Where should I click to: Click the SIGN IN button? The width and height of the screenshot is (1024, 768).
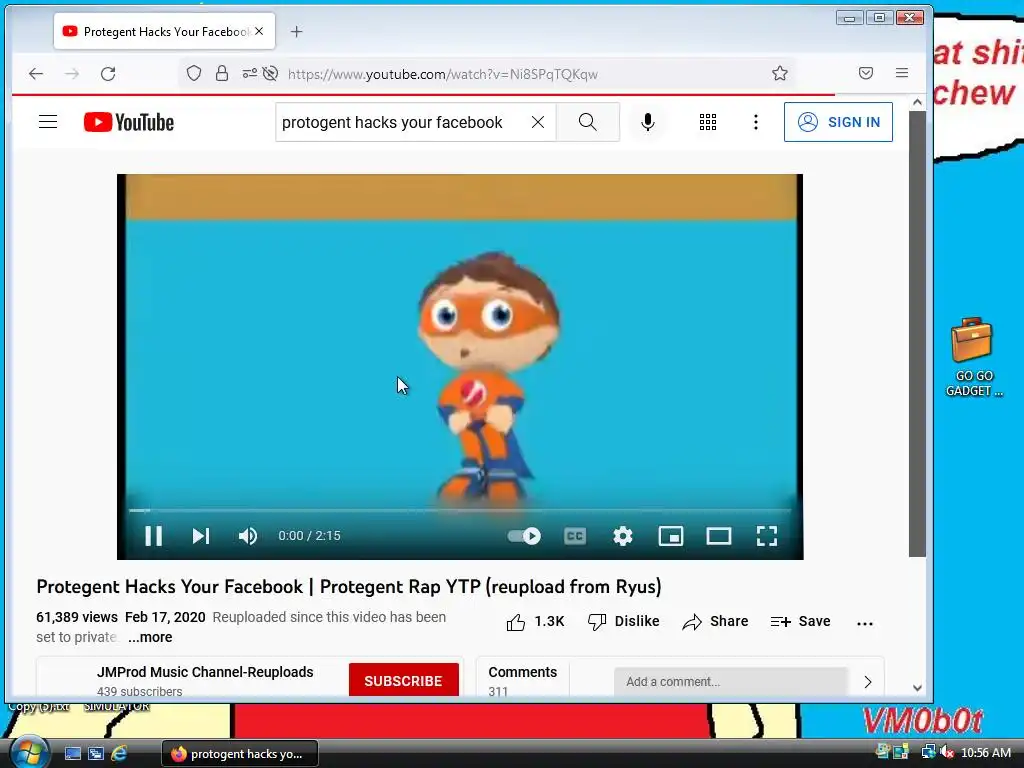click(839, 122)
